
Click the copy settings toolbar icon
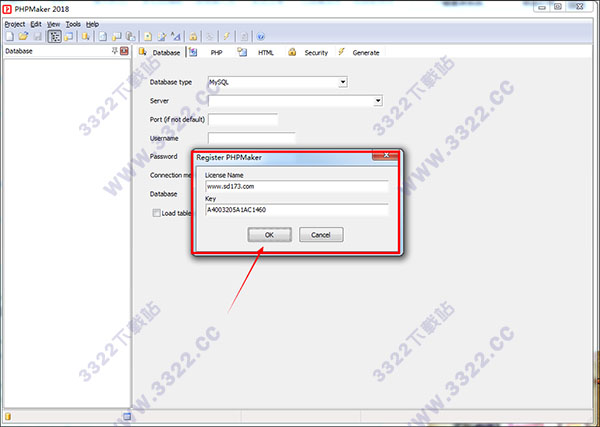(x=116, y=36)
